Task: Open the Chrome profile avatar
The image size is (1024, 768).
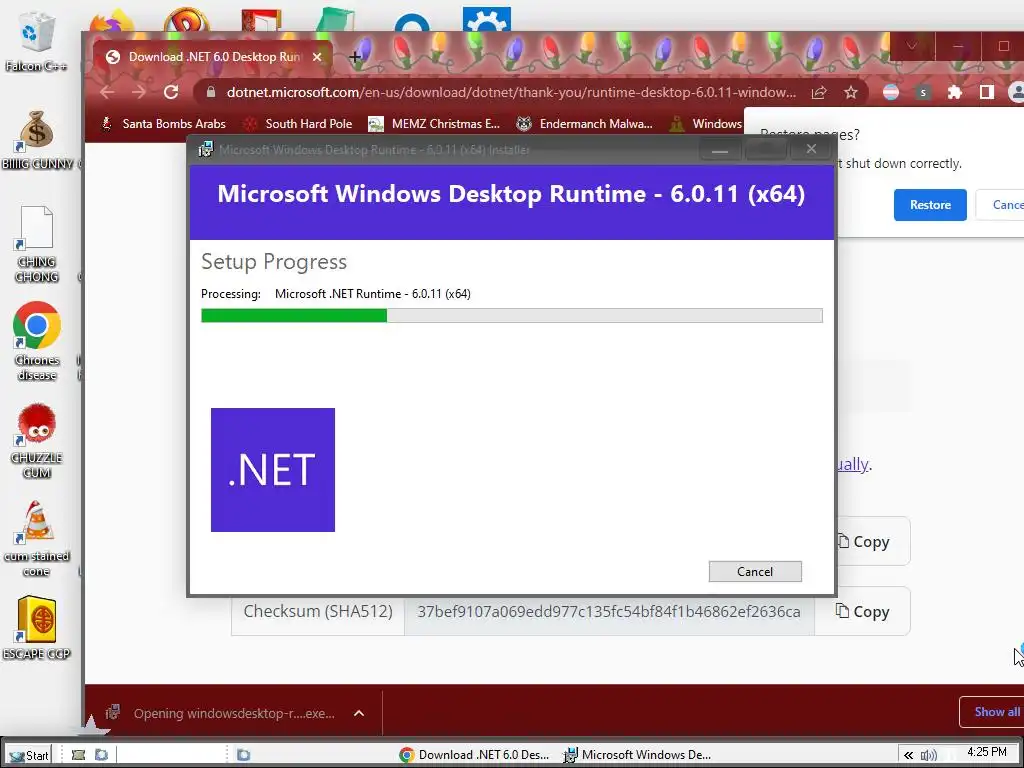Action: point(1016,92)
